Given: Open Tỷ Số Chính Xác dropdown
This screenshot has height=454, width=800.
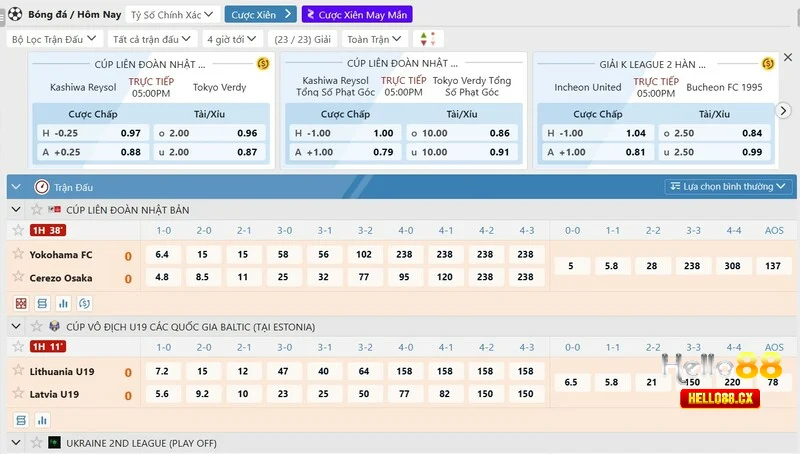Looking at the screenshot, I should pos(172,15).
